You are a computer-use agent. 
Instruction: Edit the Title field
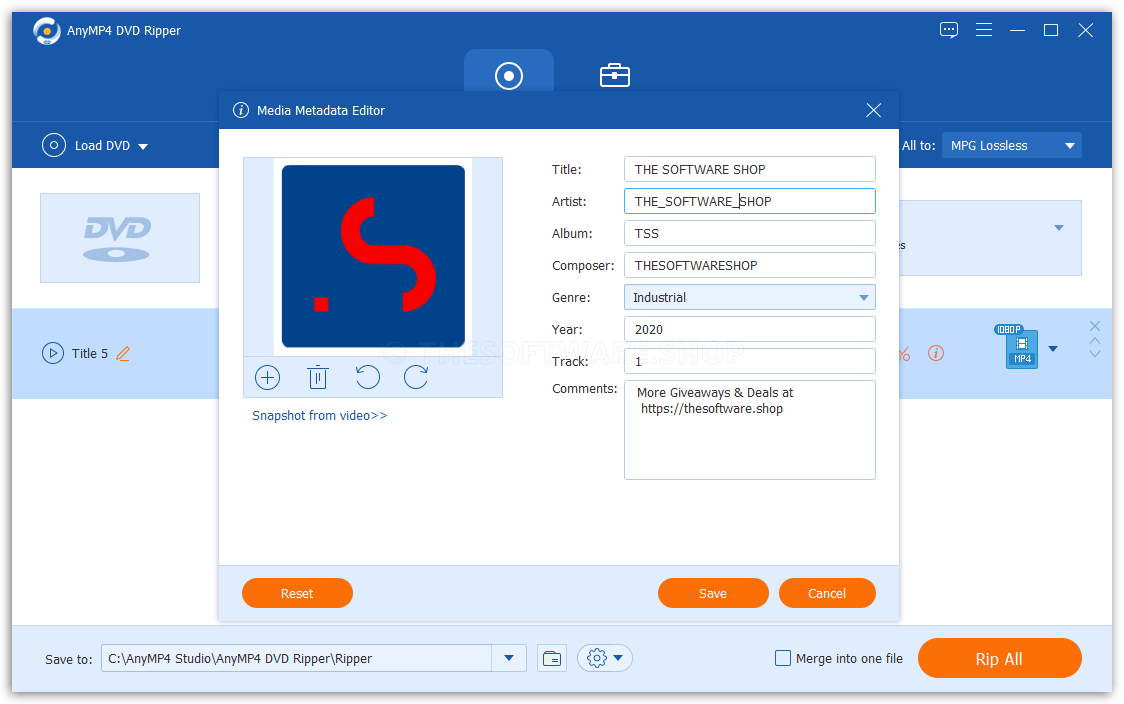(x=749, y=169)
